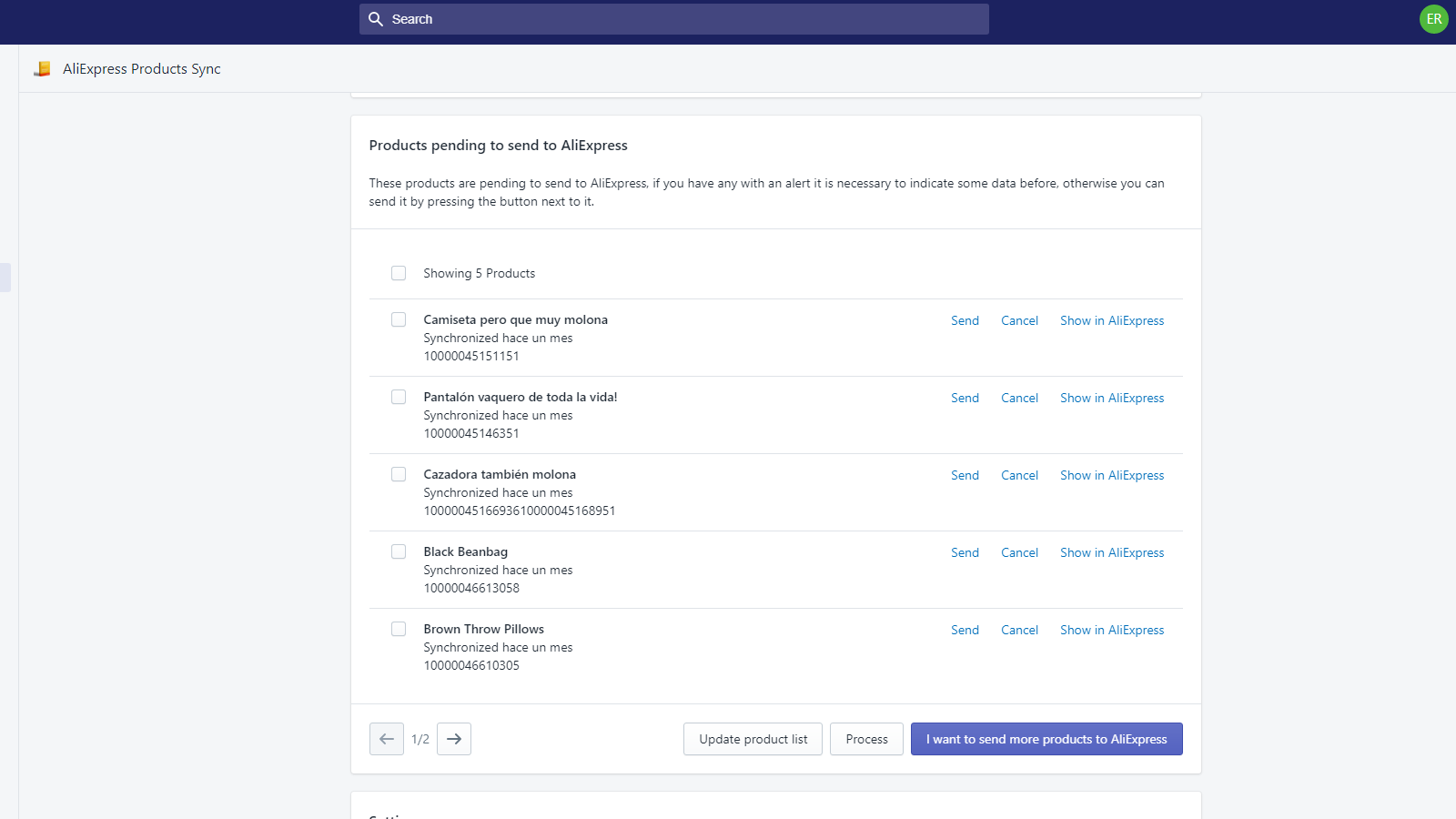Send Camiseta pero que muy molona

coord(965,320)
